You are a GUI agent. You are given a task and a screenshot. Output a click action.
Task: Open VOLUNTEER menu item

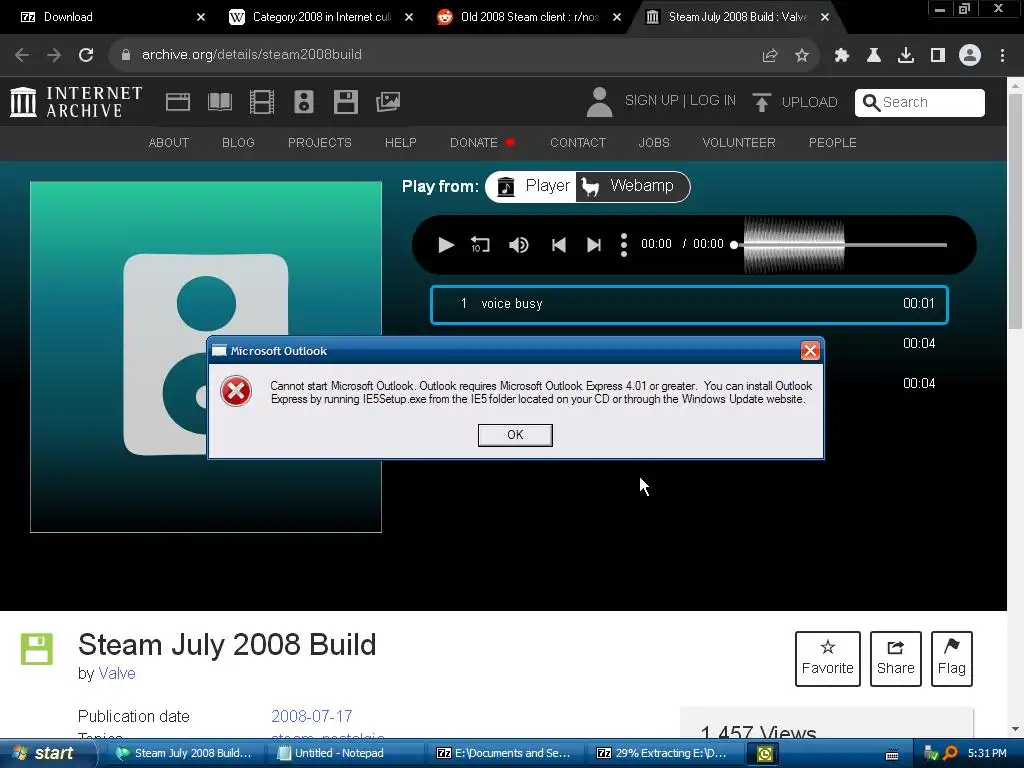739,142
